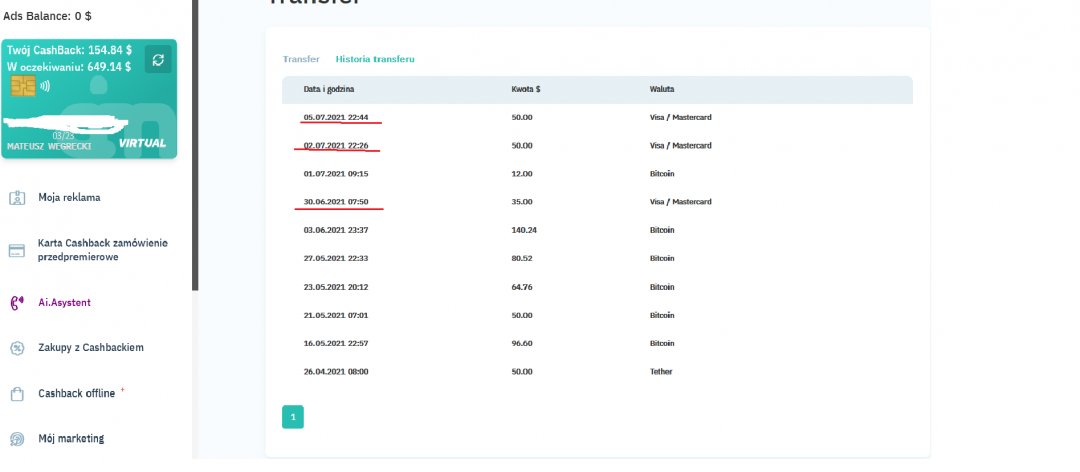The height and width of the screenshot is (472, 1080).
Task: Switch to the Transfer tab
Action: (301, 59)
